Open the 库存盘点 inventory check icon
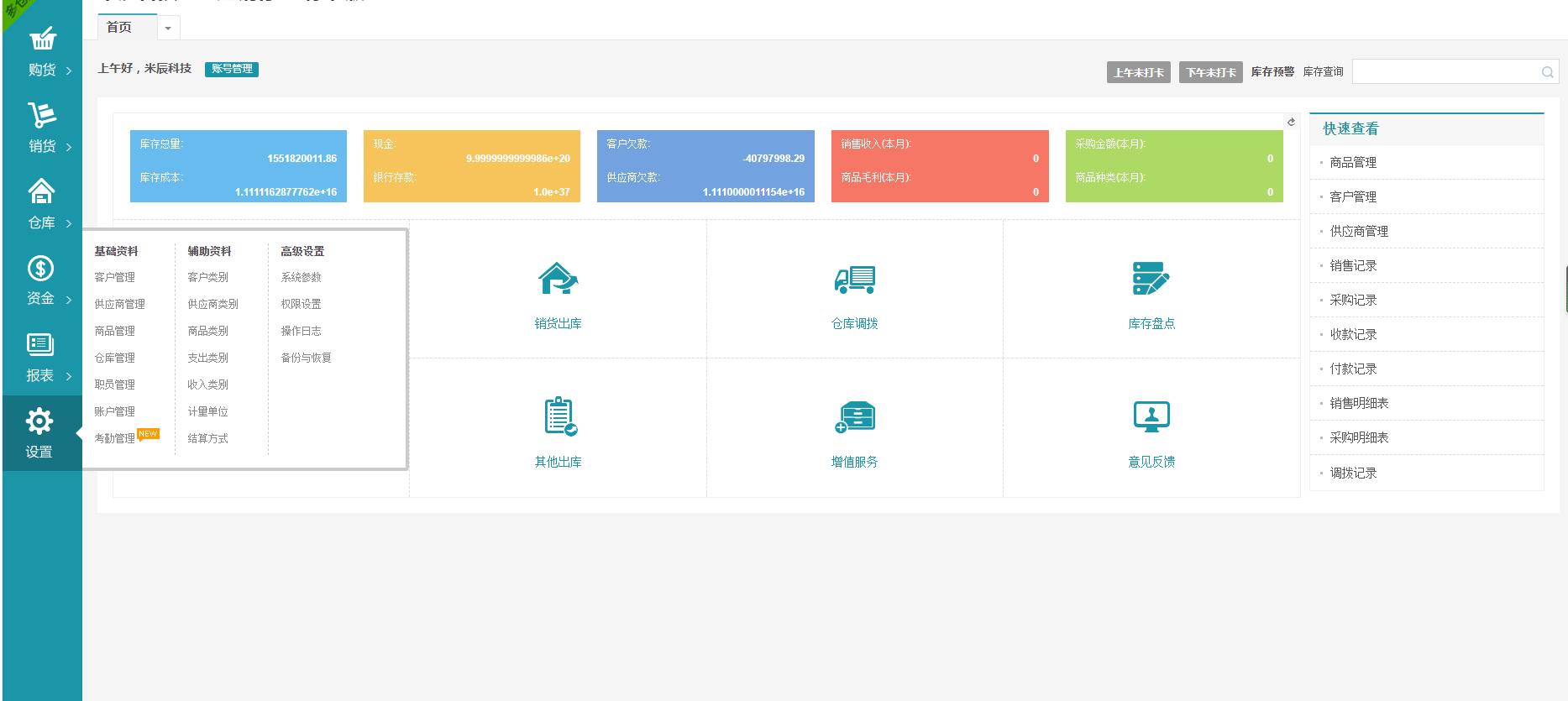 [x=1151, y=279]
